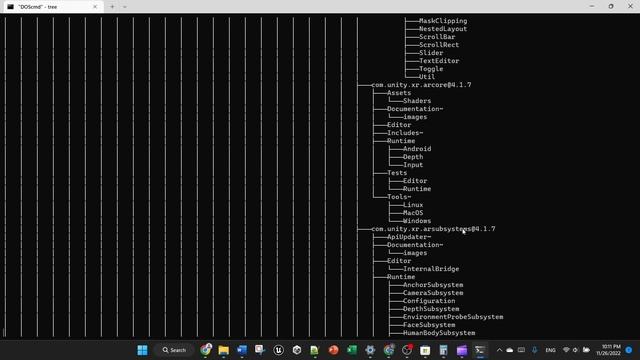Select the "DOScmd" - tree tab
Image resolution: width=640 pixels, height=360 pixels.
pos(52,7)
